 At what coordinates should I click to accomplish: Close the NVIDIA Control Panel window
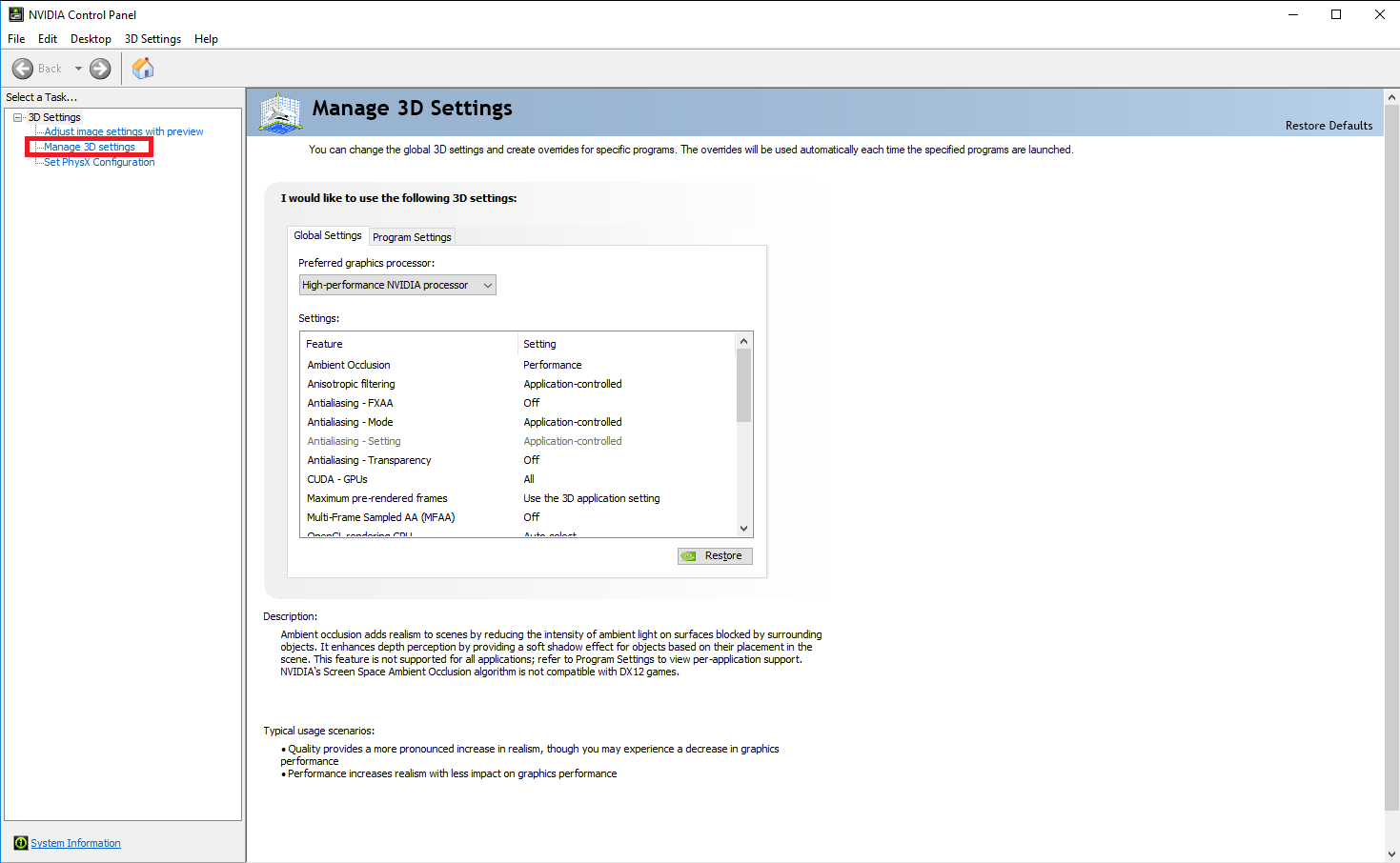click(1379, 14)
